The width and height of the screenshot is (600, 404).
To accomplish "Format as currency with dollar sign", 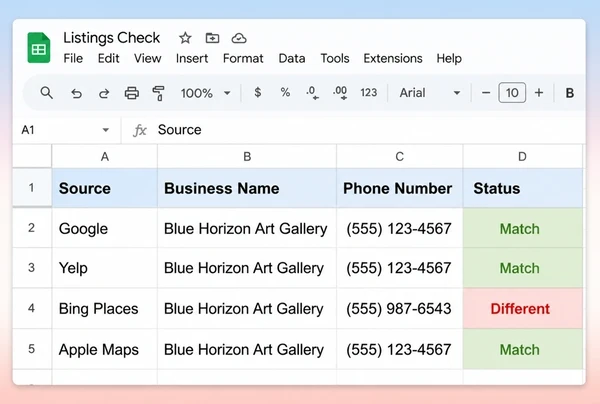I will pos(258,93).
